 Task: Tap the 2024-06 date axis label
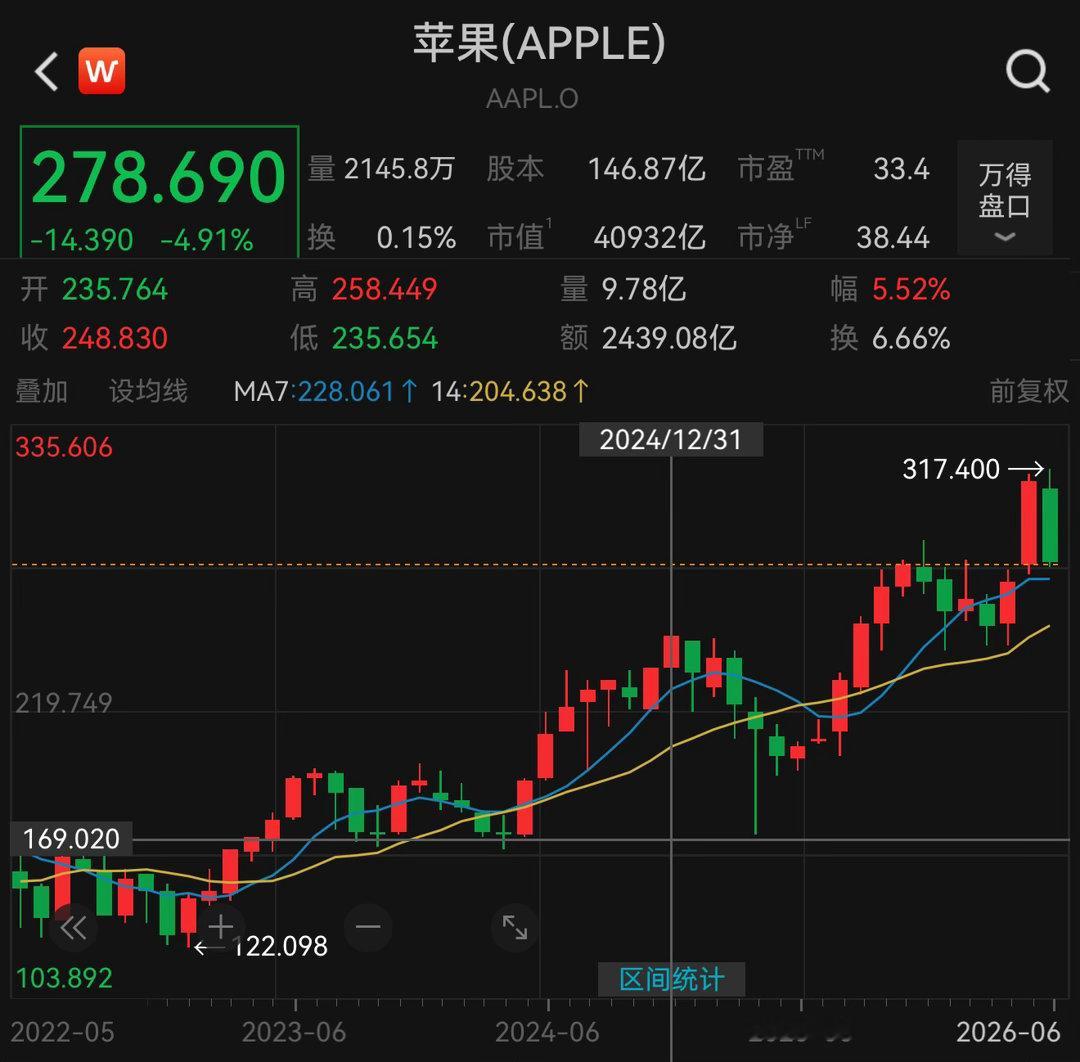pyautogui.click(x=548, y=1032)
